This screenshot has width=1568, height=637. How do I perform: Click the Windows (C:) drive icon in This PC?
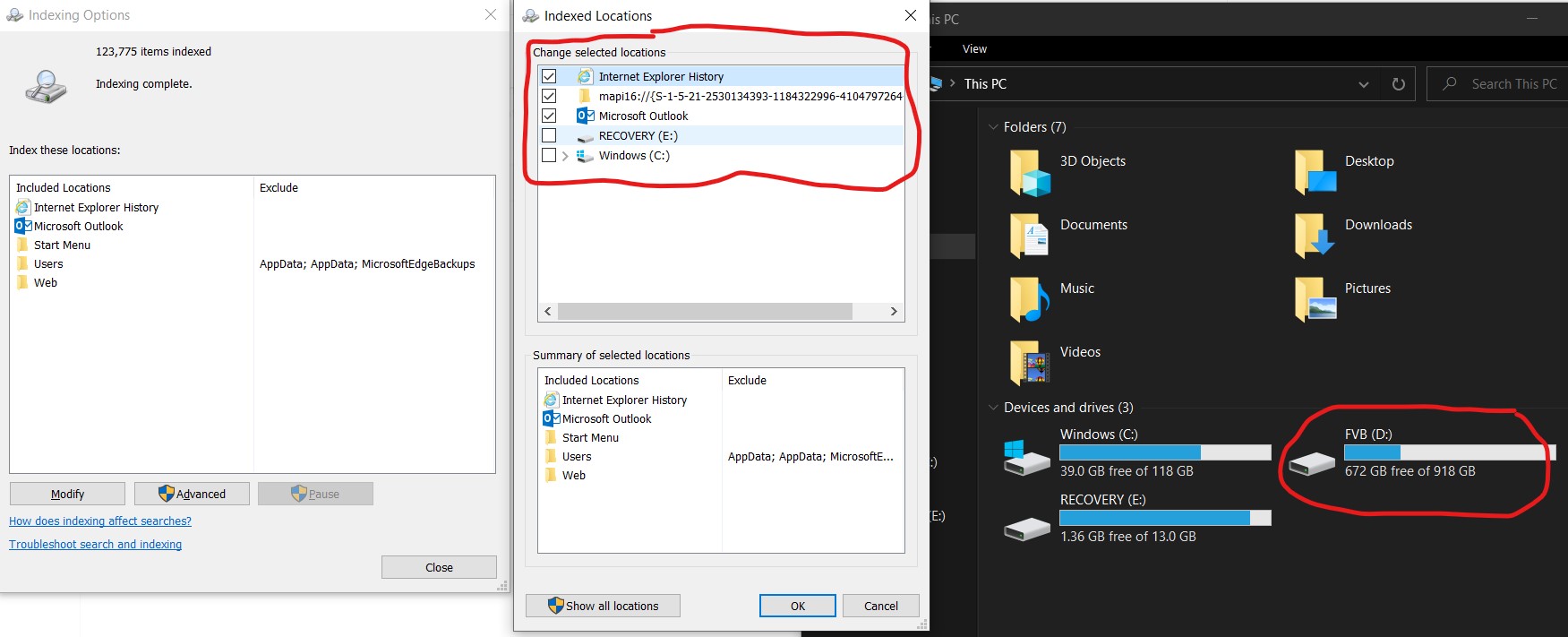click(1026, 458)
